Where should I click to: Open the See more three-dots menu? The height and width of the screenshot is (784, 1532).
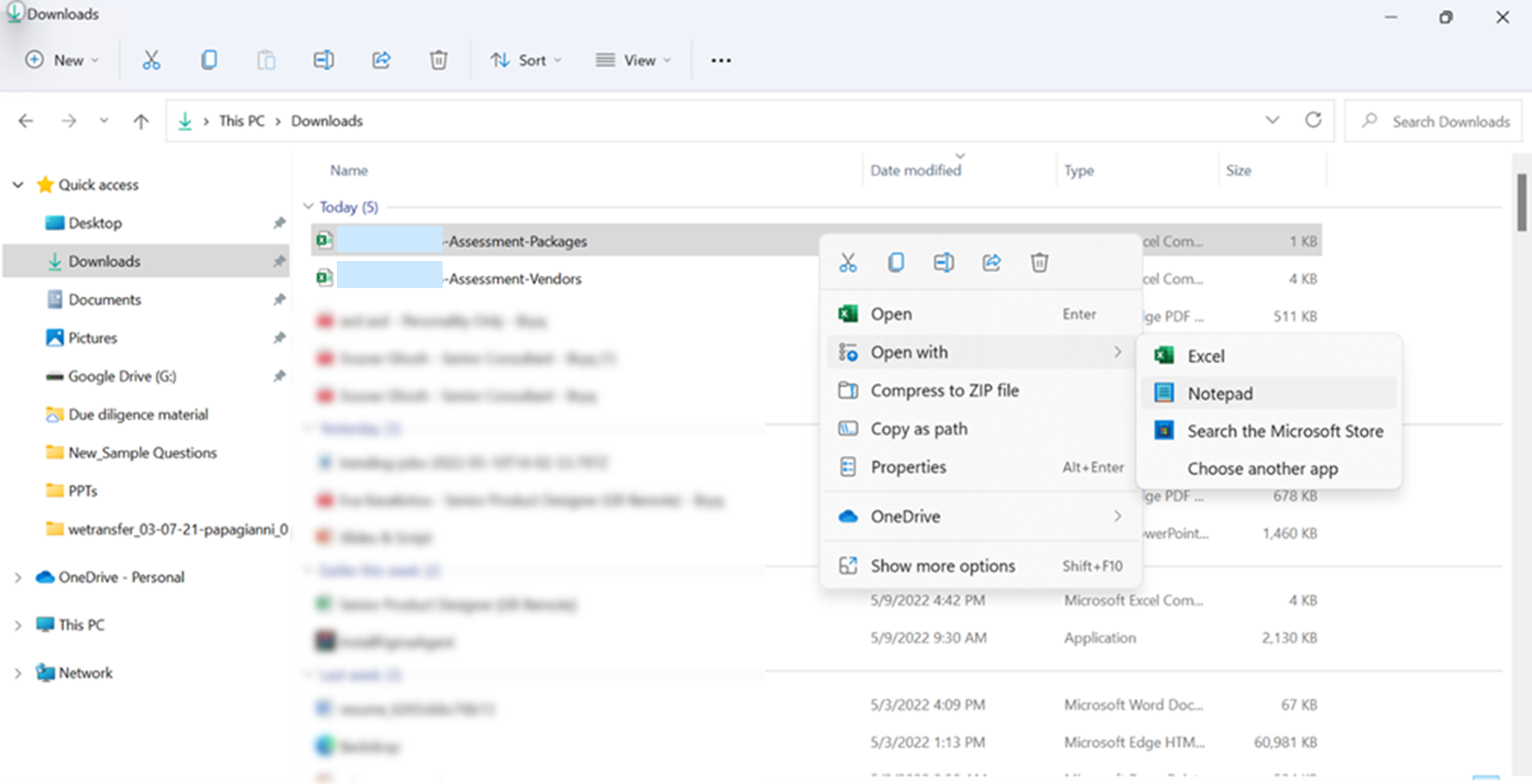720,60
